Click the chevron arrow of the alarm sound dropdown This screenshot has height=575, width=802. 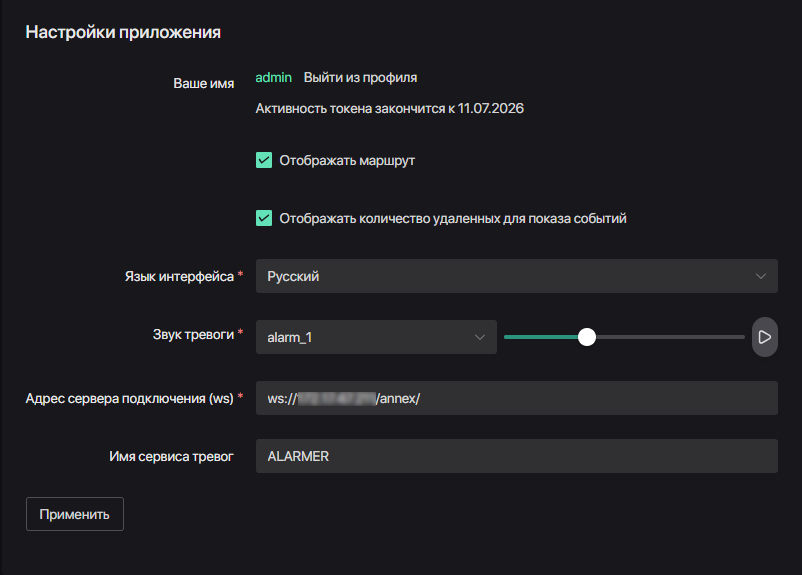coord(480,337)
